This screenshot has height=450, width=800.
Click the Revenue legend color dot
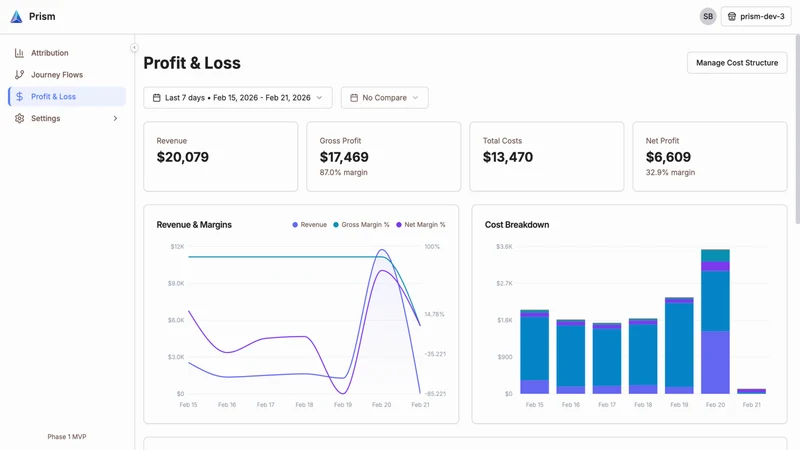pos(295,224)
